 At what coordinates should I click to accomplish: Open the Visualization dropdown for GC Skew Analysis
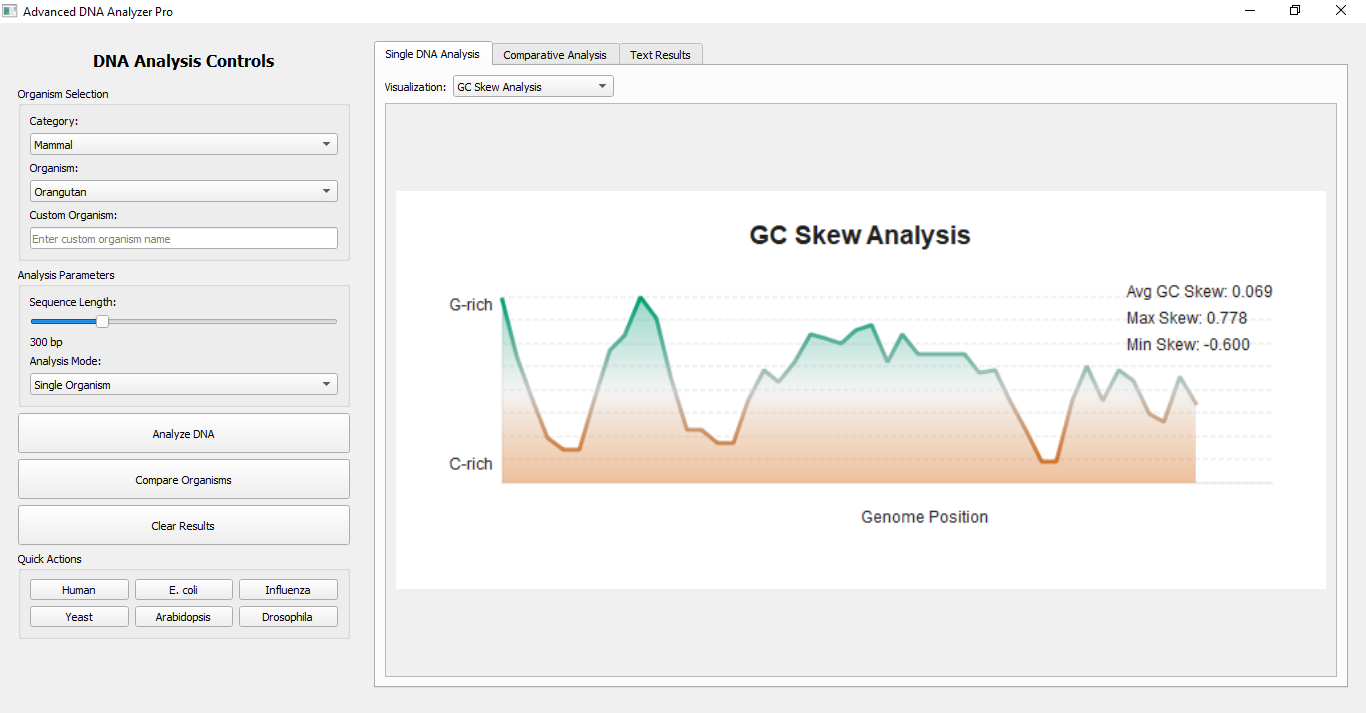point(532,87)
